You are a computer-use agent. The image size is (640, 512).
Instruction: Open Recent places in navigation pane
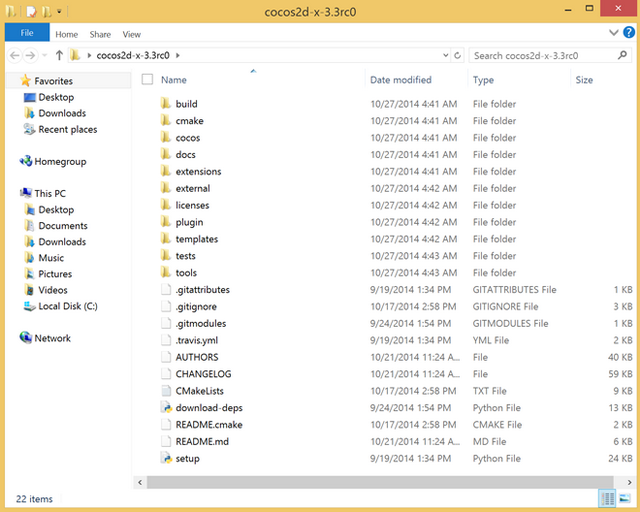click(68, 129)
